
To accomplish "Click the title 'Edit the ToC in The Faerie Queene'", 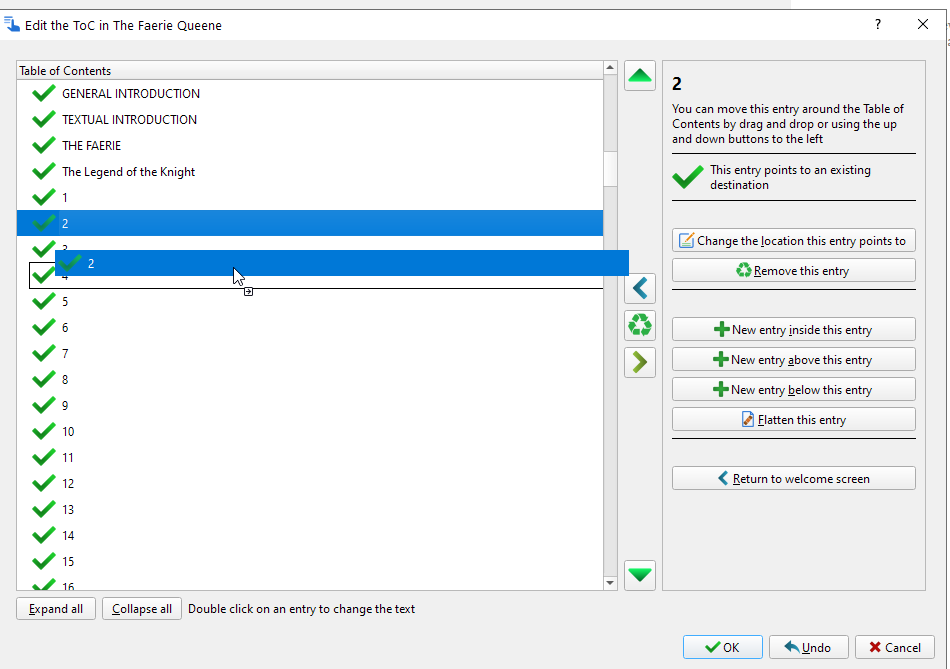I will 123,25.
